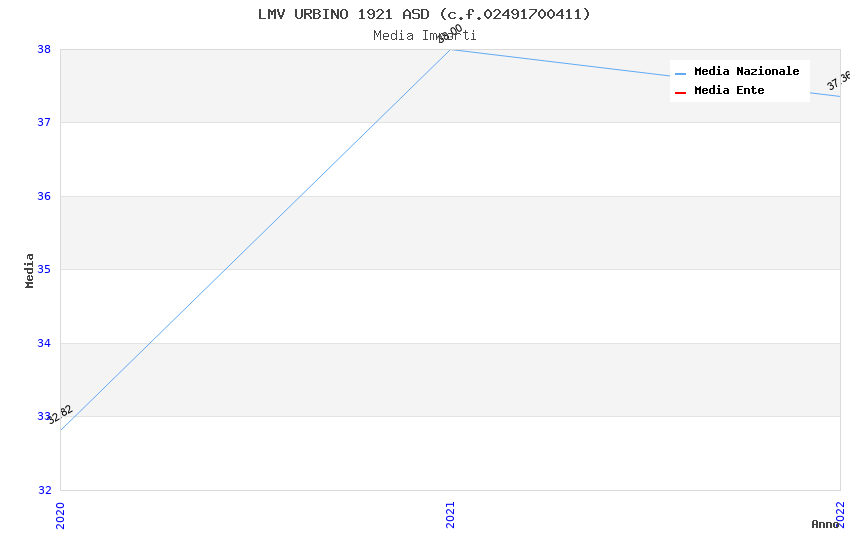Select the 2020 x-axis year label
This screenshot has width=850, height=550.
click(x=60, y=515)
